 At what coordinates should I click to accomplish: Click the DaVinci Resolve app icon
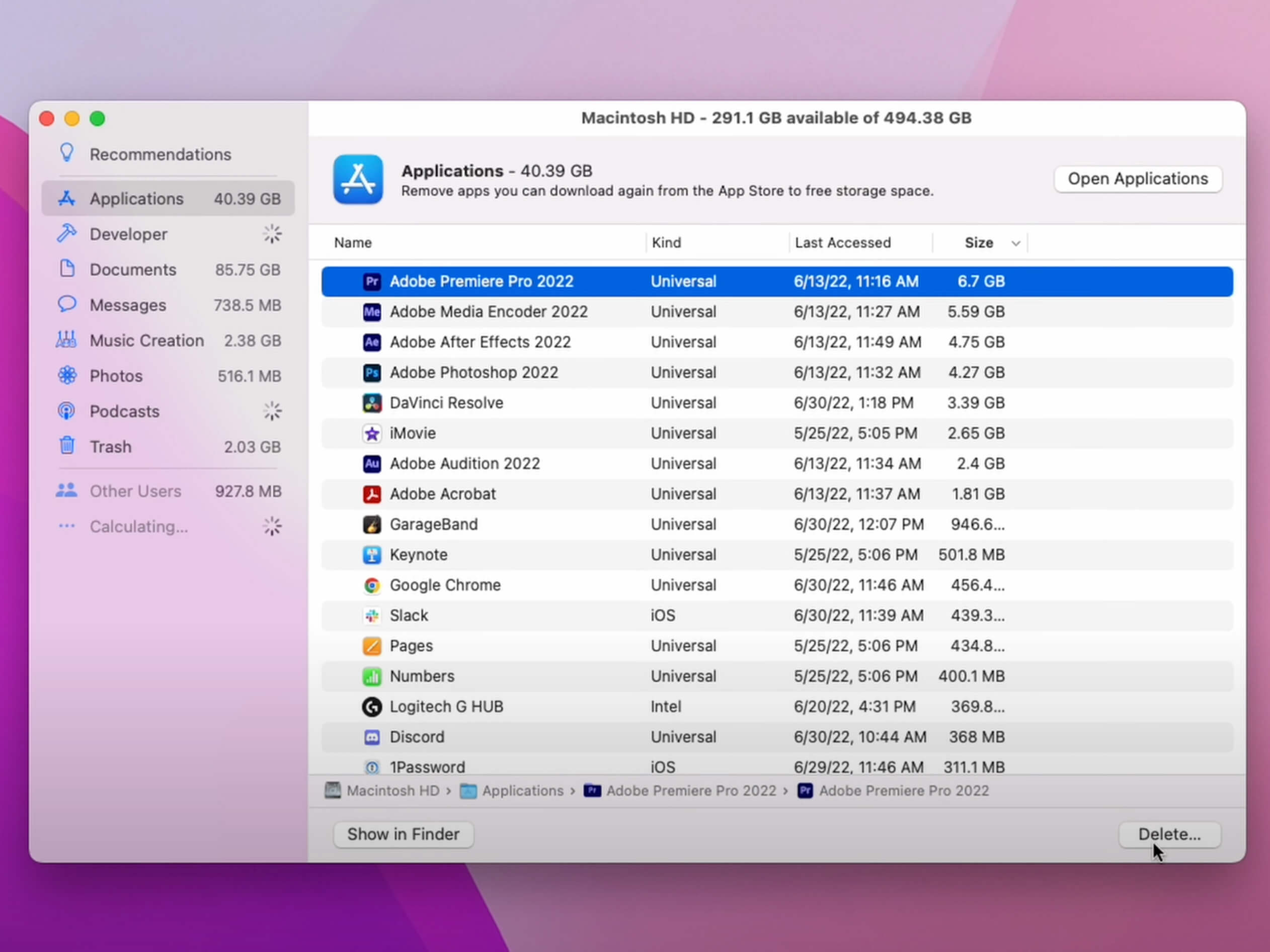372,403
